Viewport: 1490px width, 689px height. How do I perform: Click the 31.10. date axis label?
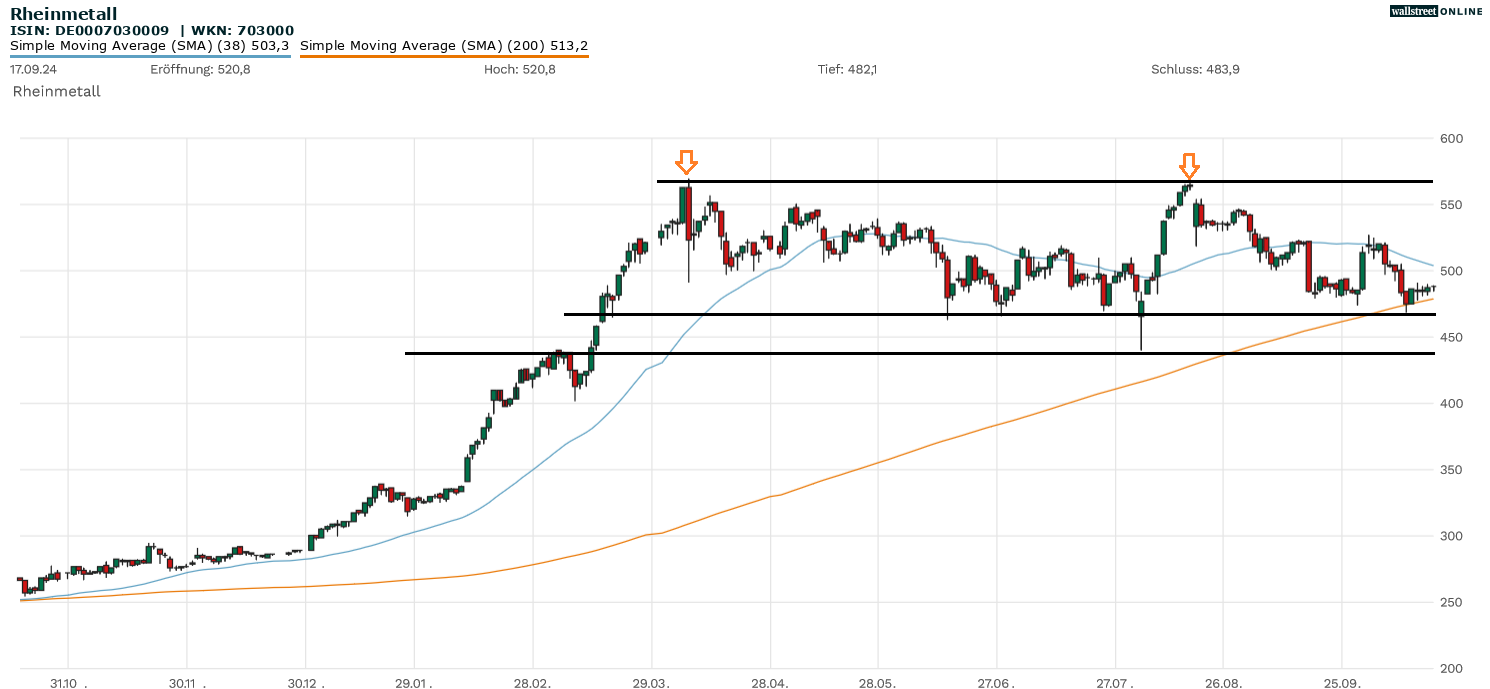point(68,682)
